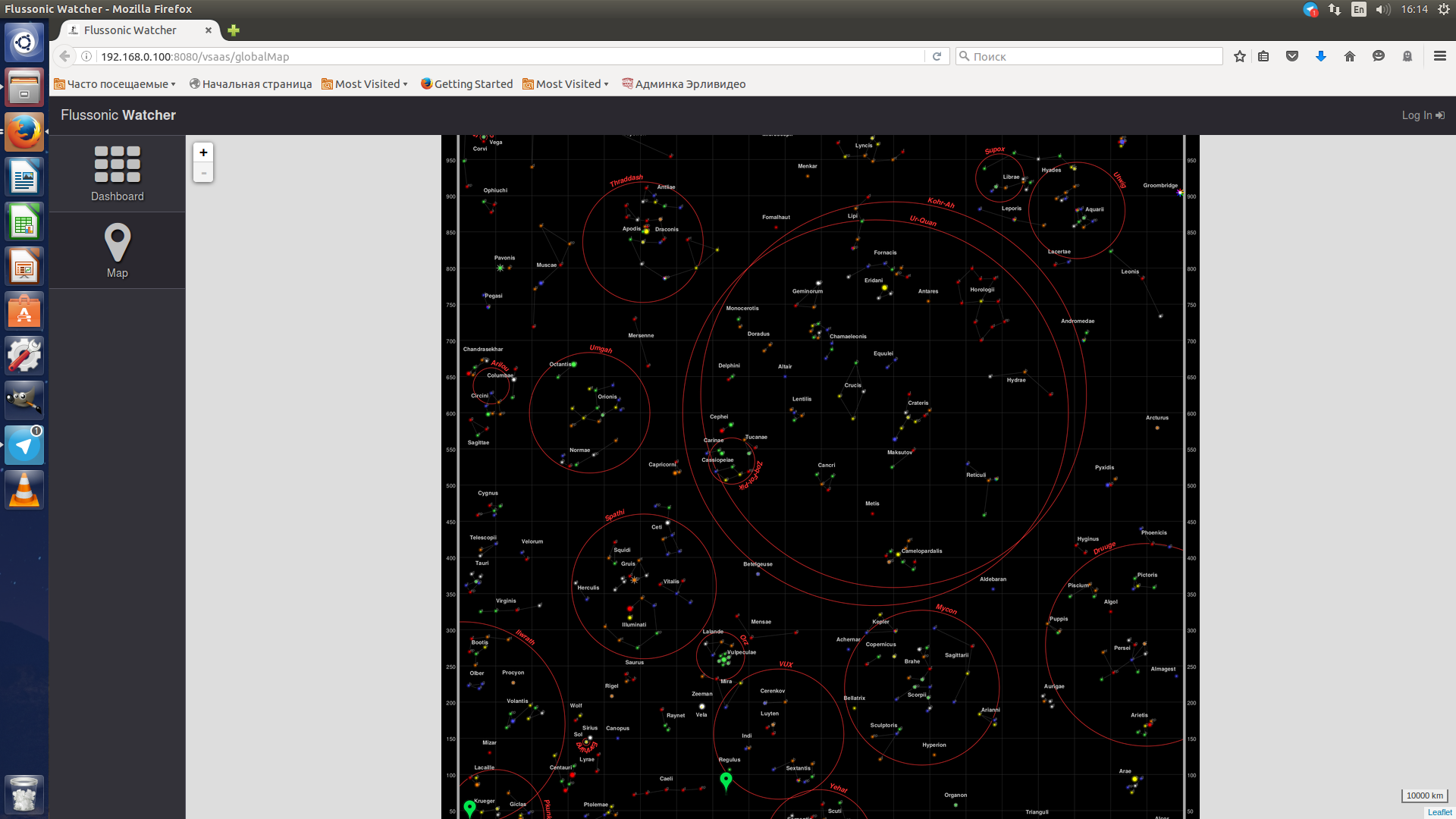Reload the page with refresh icon
Viewport: 1456px width, 819px height.
[x=937, y=56]
